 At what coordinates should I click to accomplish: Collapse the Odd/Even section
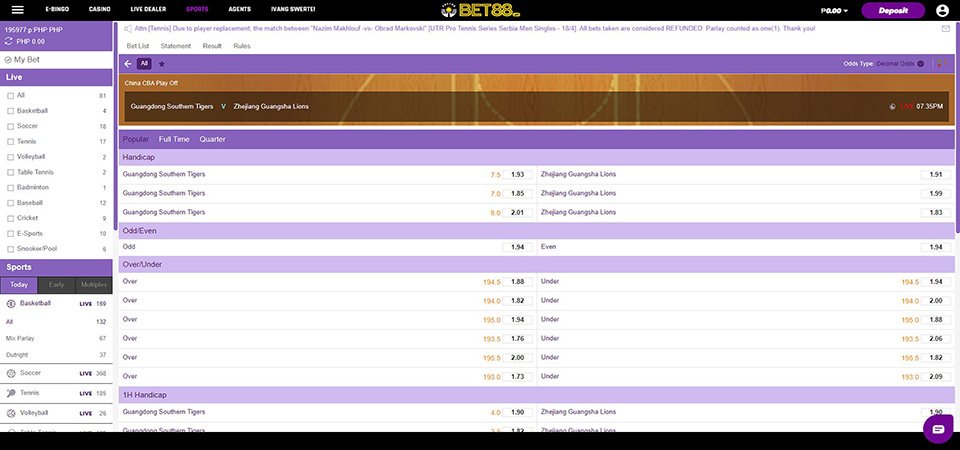[536, 231]
